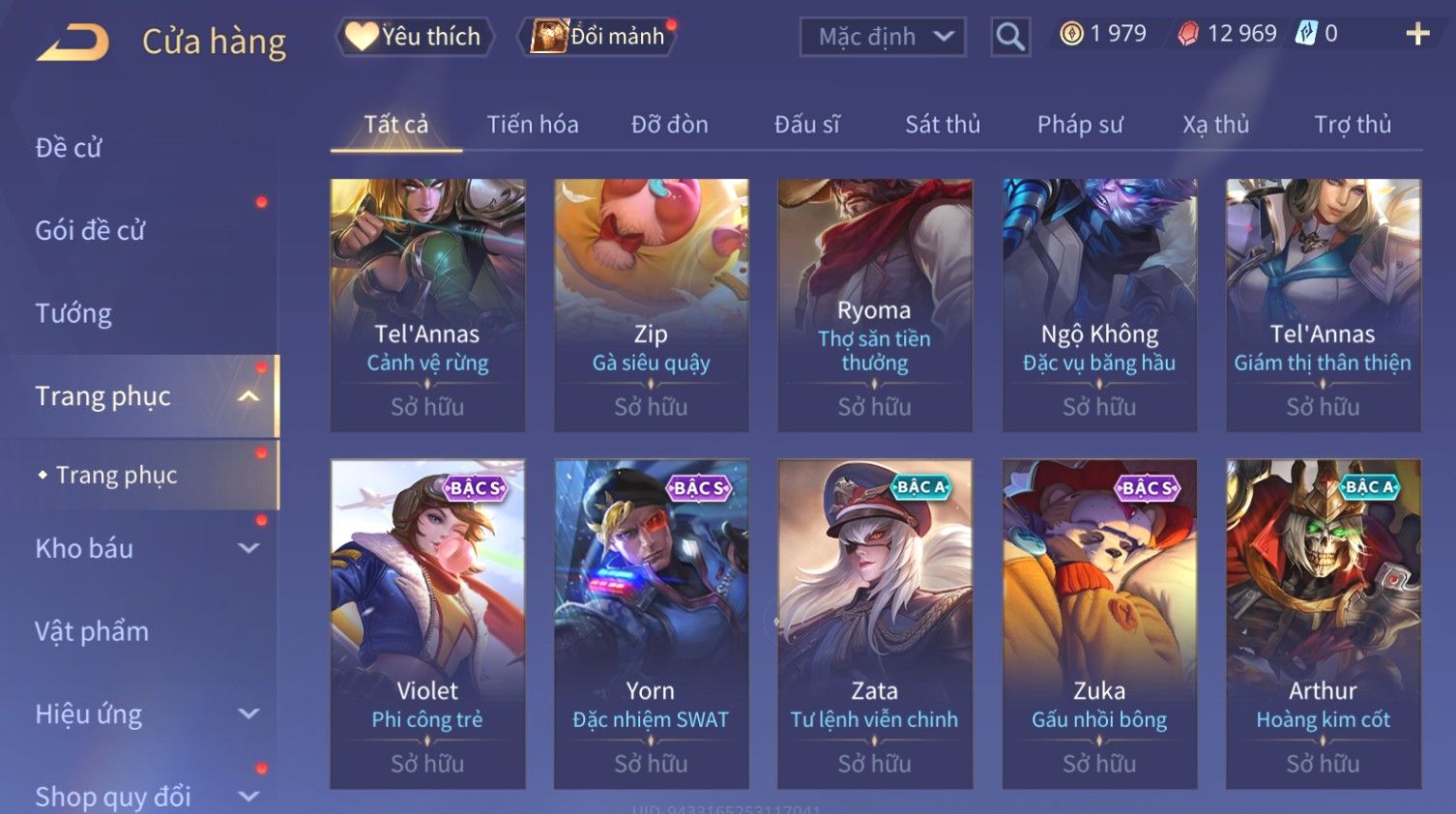Open Đổi mảnh fragment exchange

pyautogui.click(x=598, y=37)
